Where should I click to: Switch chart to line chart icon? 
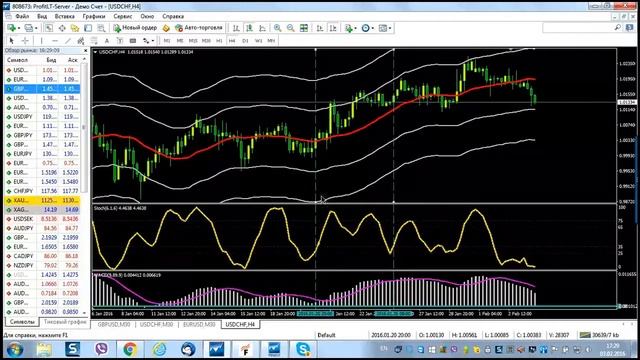(x=262, y=28)
